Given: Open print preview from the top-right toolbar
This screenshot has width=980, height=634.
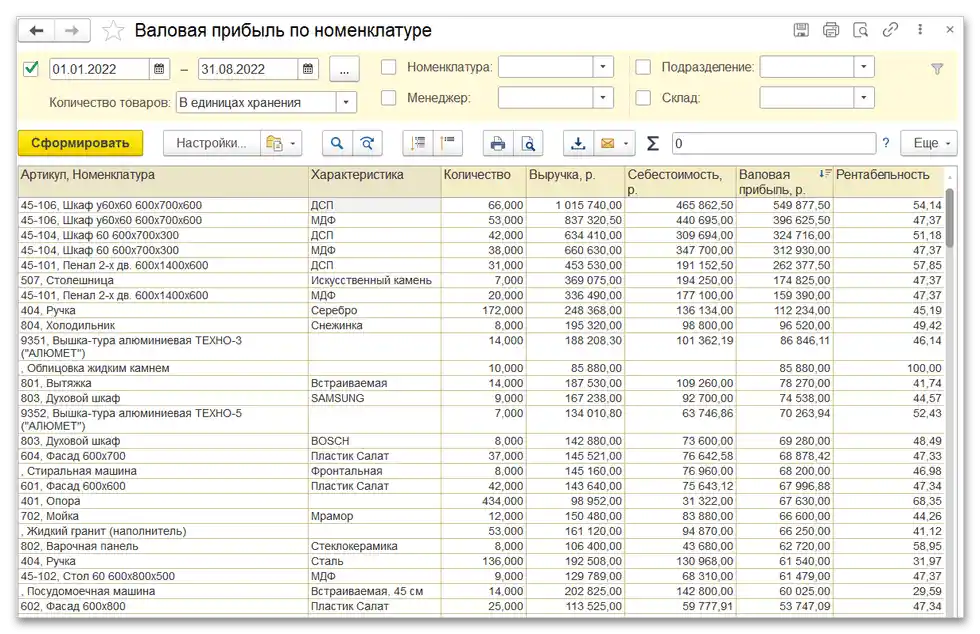Looking at the screenshot, I should (859, 29).
